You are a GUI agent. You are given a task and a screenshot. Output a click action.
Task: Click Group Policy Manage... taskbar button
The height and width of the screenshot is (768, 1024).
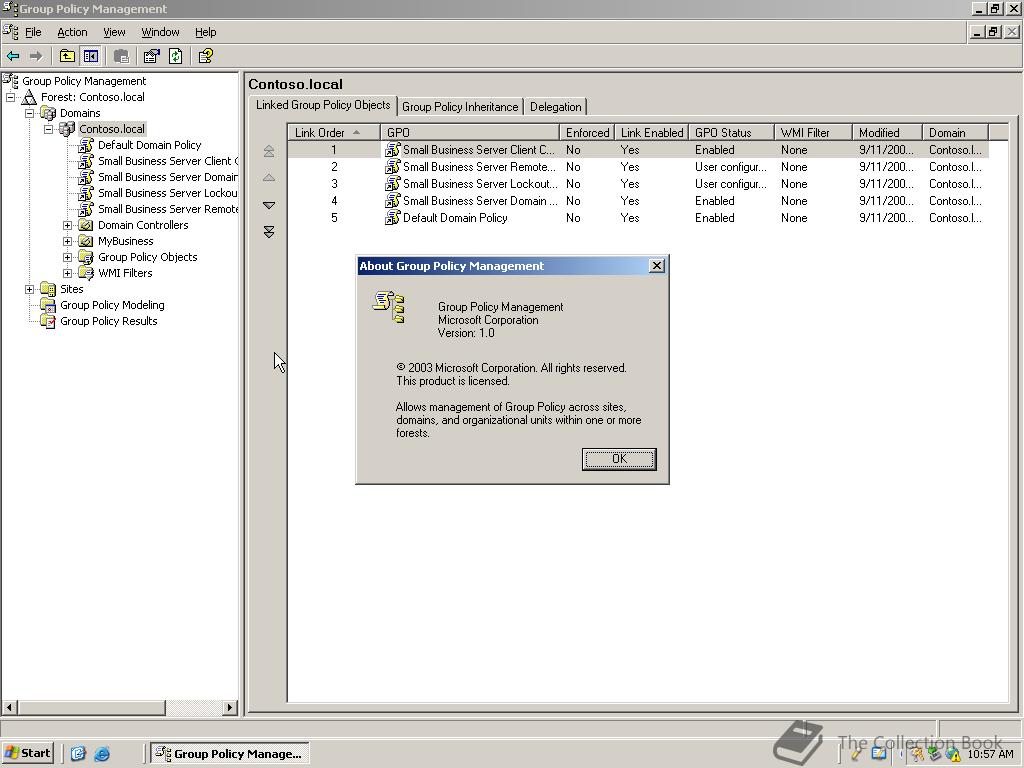click(x=229, y=754)
